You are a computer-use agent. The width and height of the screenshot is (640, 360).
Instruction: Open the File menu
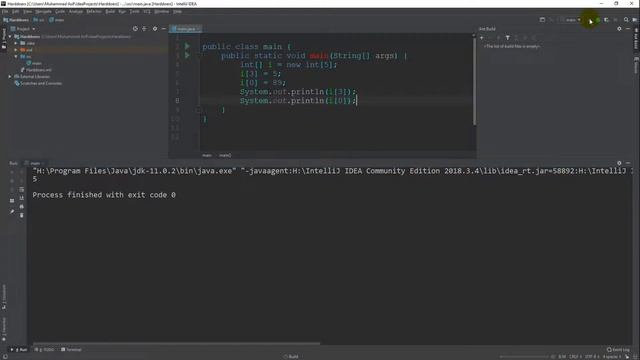click(x=5, y=11)
